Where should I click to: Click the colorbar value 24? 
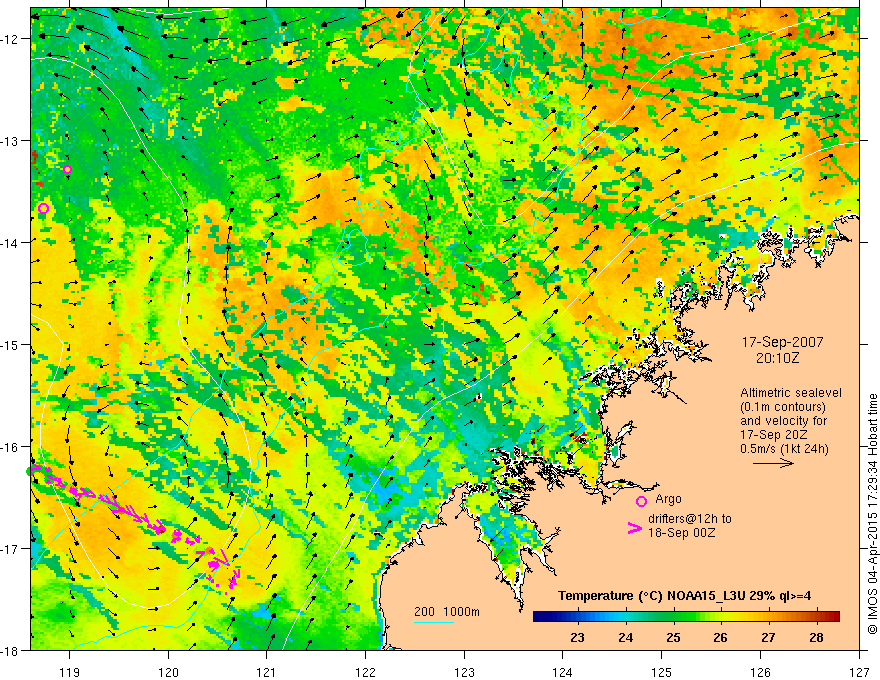coord(625,637)
